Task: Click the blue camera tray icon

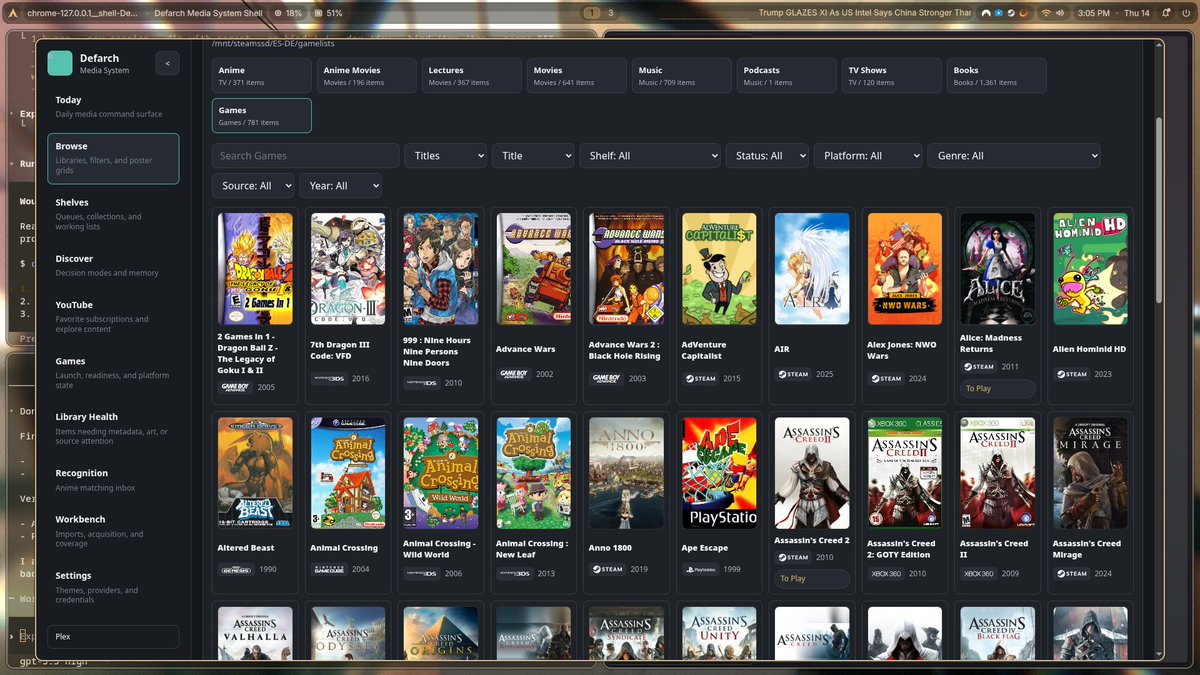Action: (x=998, y=13)
